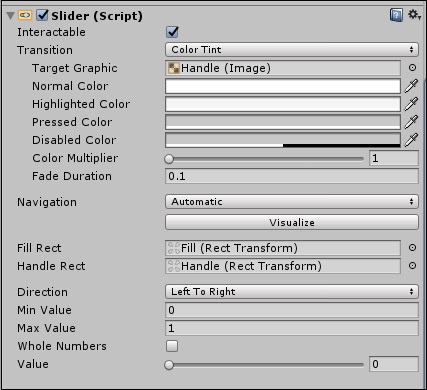Collapse the Slider (Script) component foldout
The width and height of the screenshot is (427, 390).
pos(10,16)
